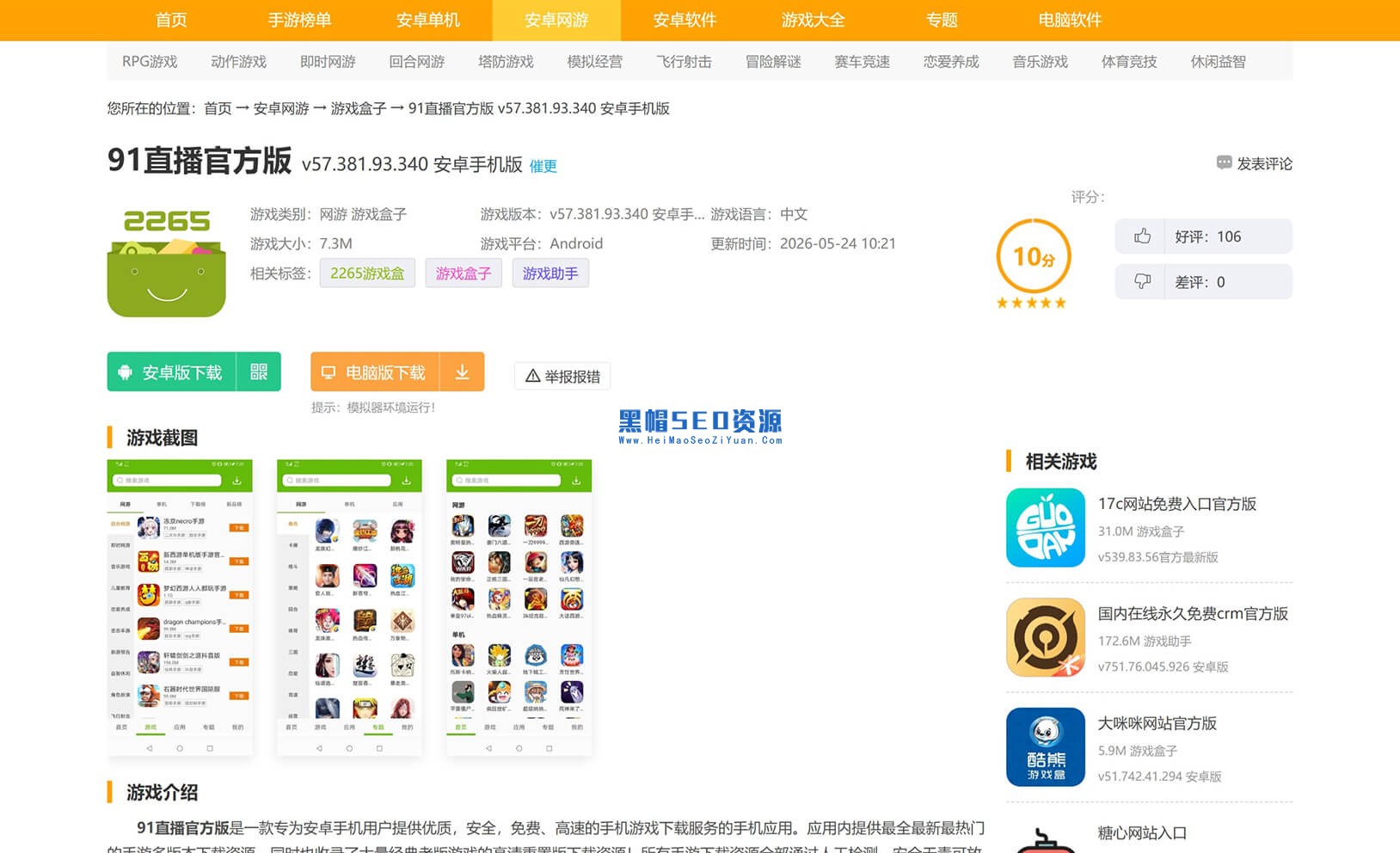1400x853 pixels.
Task: Click the 91直播官方版 page title
Action: 200,161
